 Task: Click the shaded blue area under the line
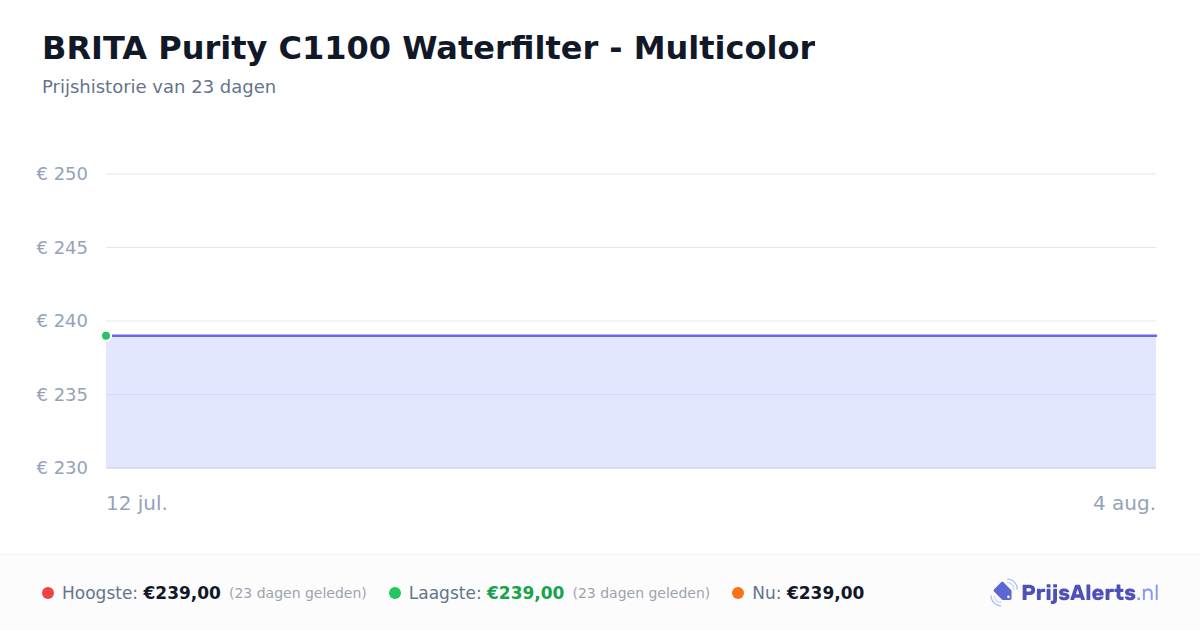click(631, 402)
